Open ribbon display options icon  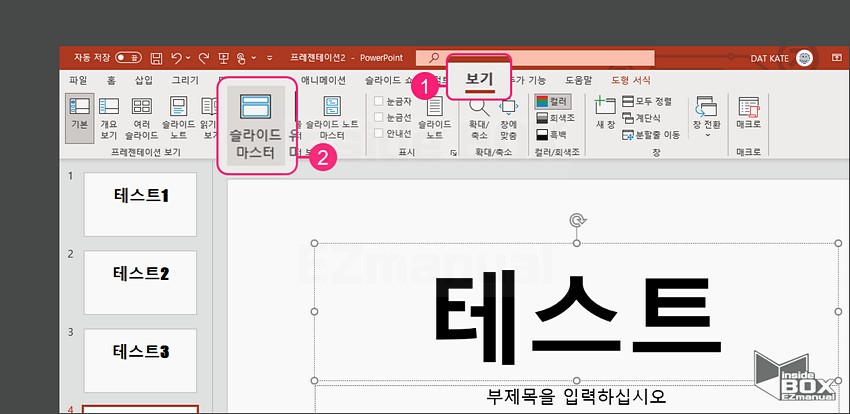coord(837,57)
